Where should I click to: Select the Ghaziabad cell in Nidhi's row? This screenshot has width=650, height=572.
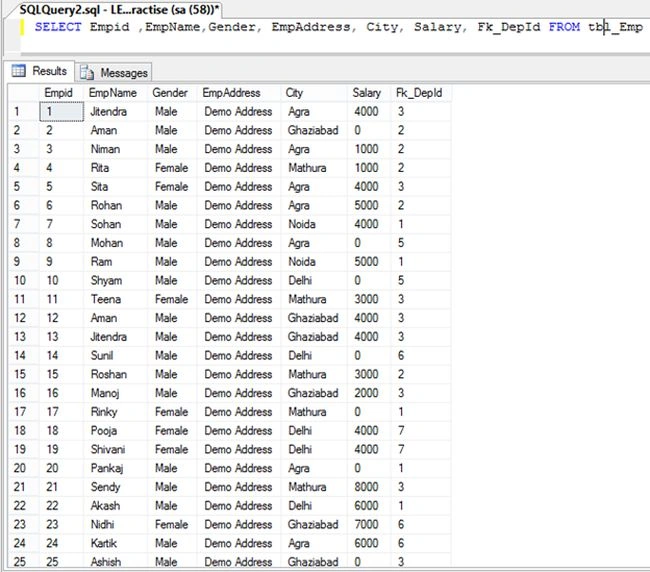pos(313,524)
